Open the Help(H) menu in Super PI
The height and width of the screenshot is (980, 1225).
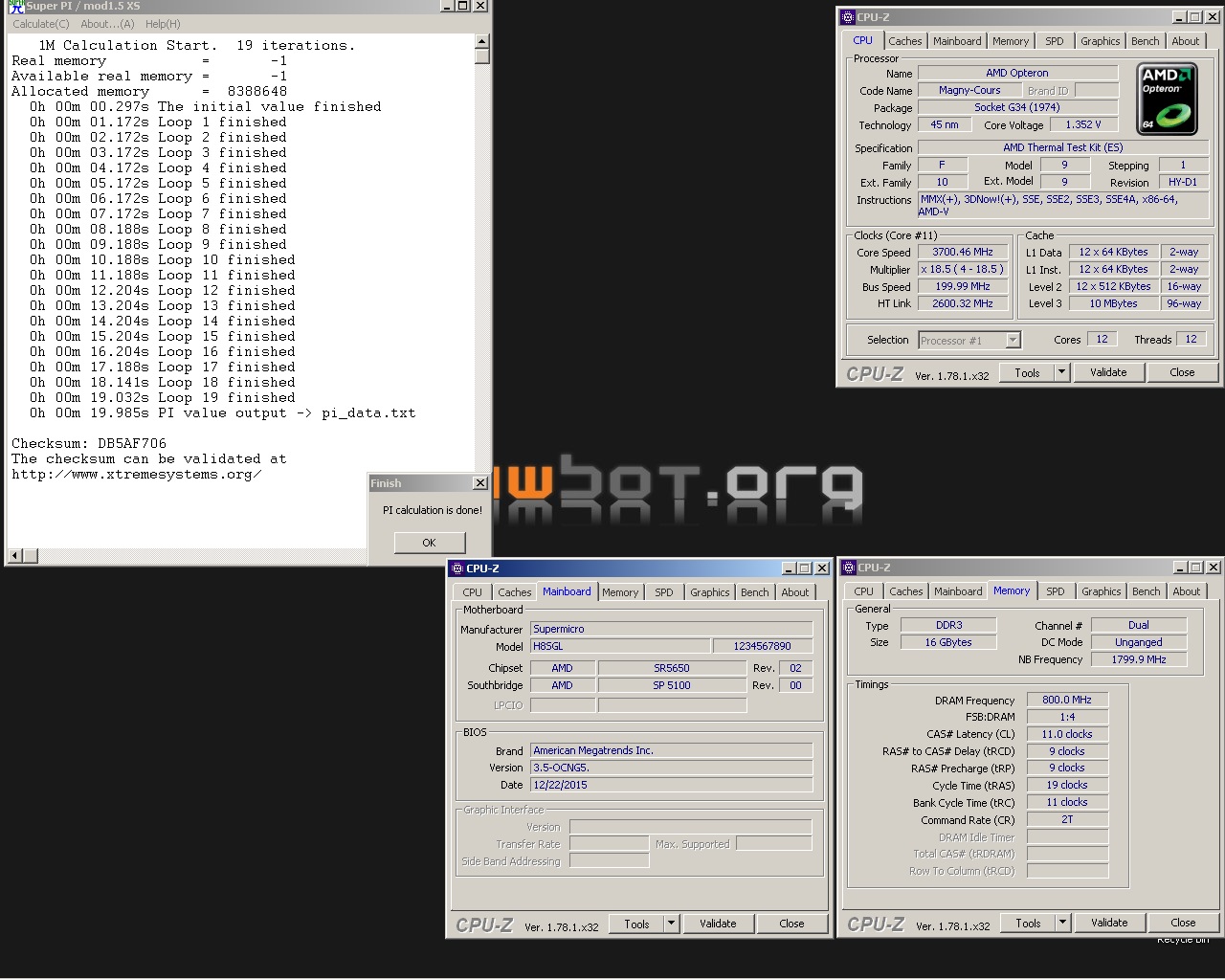163,24
